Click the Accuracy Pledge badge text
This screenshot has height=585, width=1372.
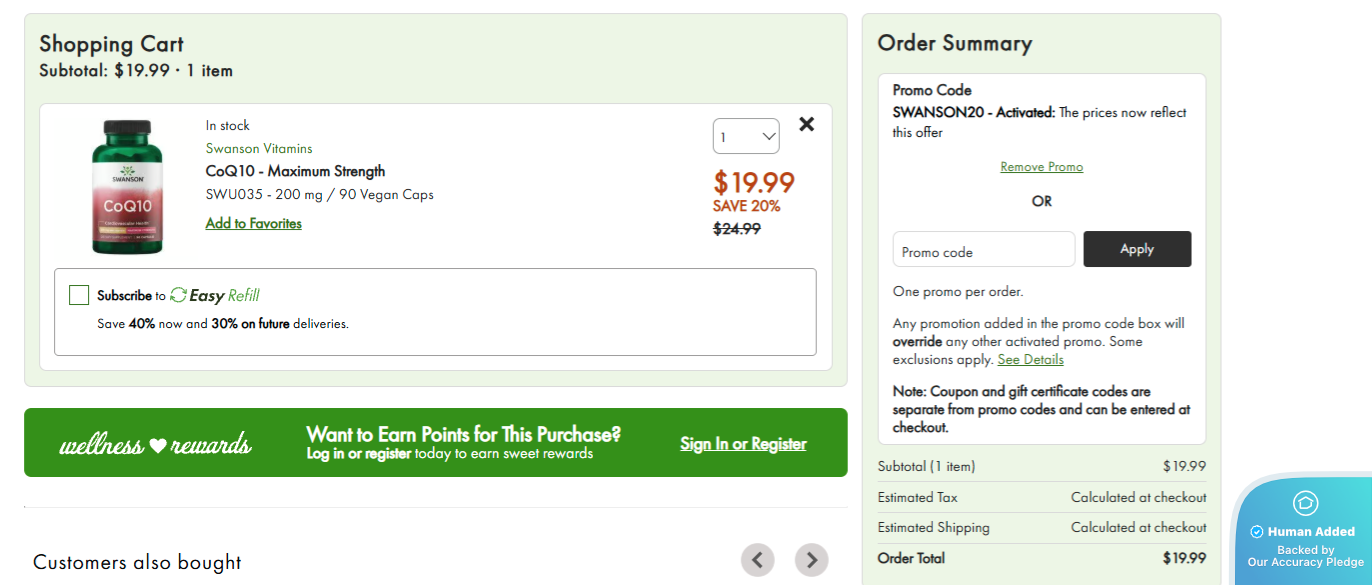pos(1305,556)
